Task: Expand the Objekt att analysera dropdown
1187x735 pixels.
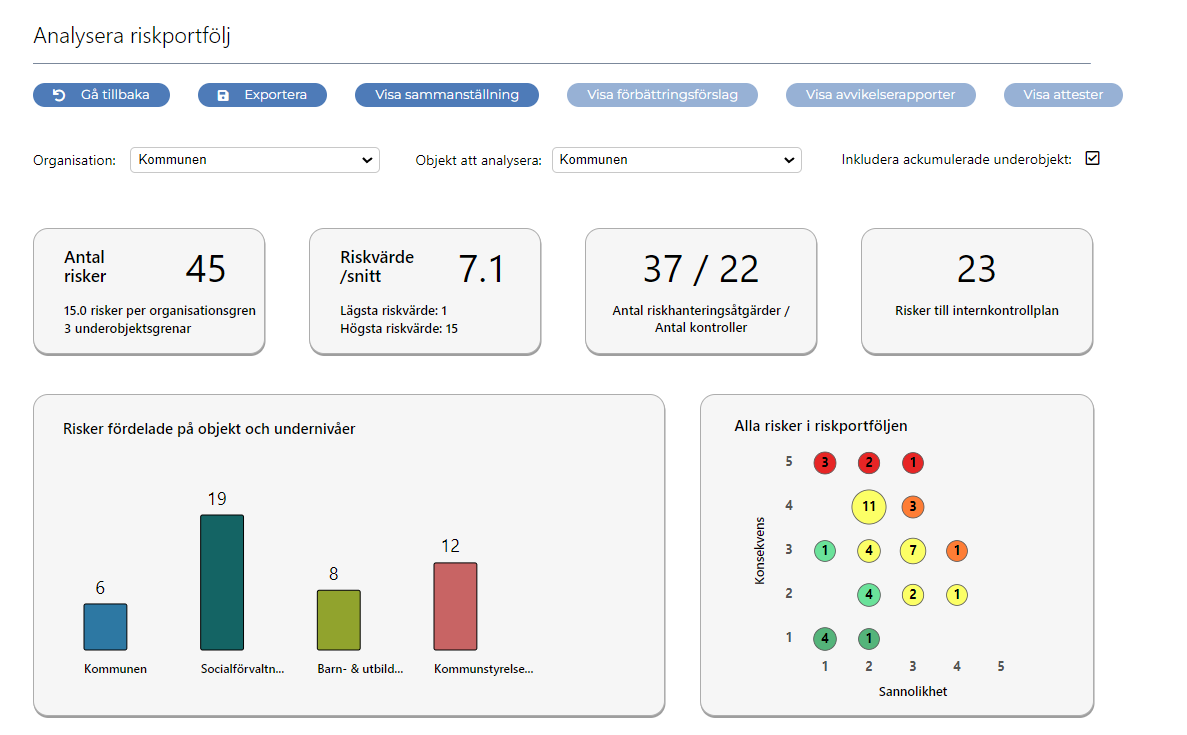Action: point(676,160)
